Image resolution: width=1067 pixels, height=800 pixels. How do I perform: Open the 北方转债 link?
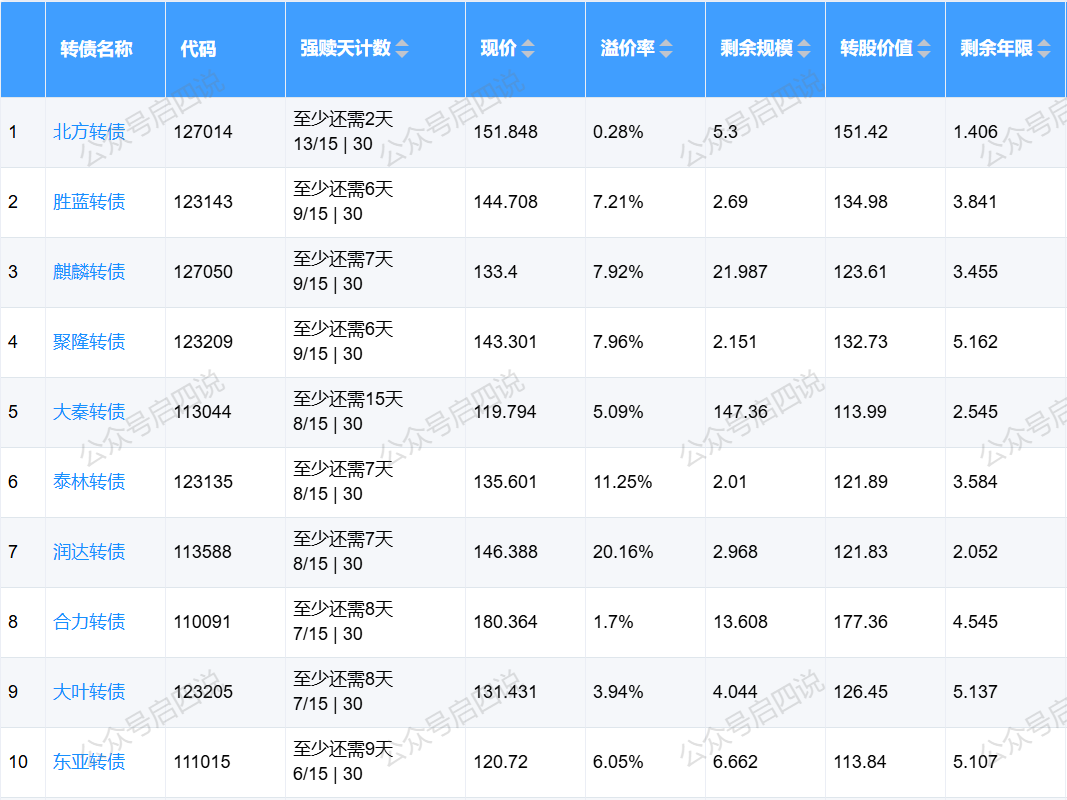point(89,132)
